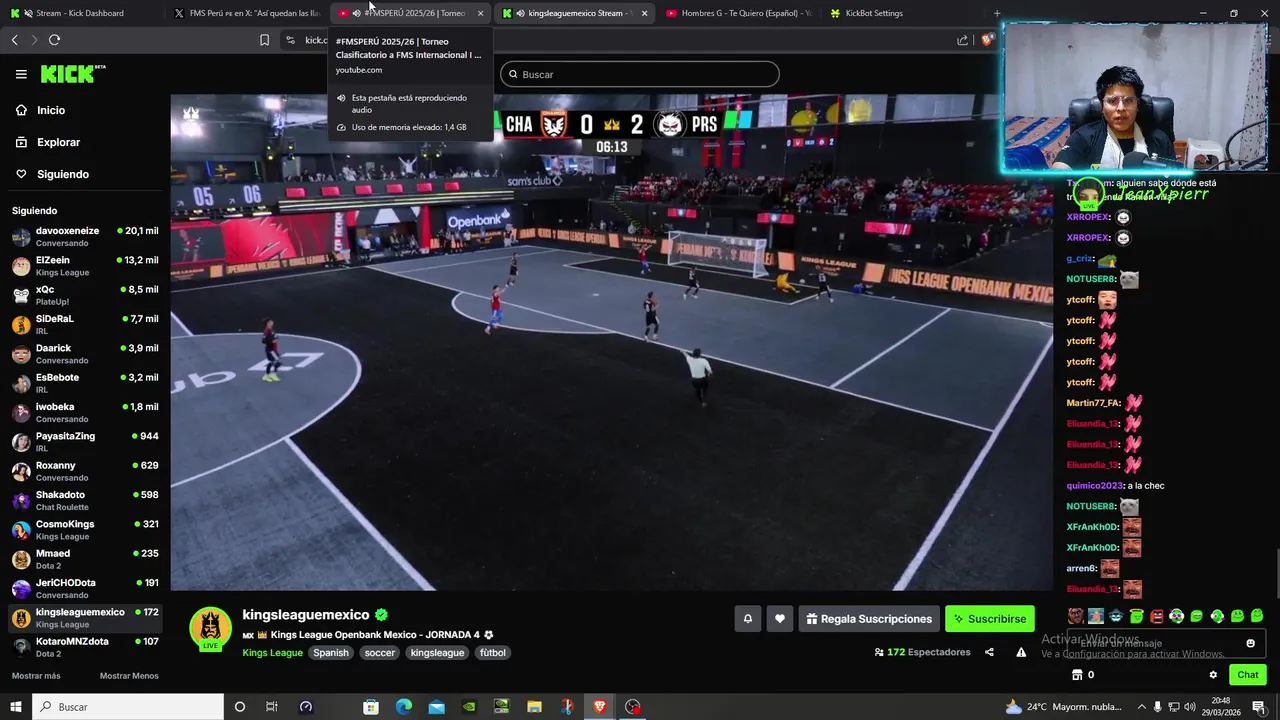1280x720 pixels.
Task: Open EsBebote channel in sidebar
Action: (85, 383)
